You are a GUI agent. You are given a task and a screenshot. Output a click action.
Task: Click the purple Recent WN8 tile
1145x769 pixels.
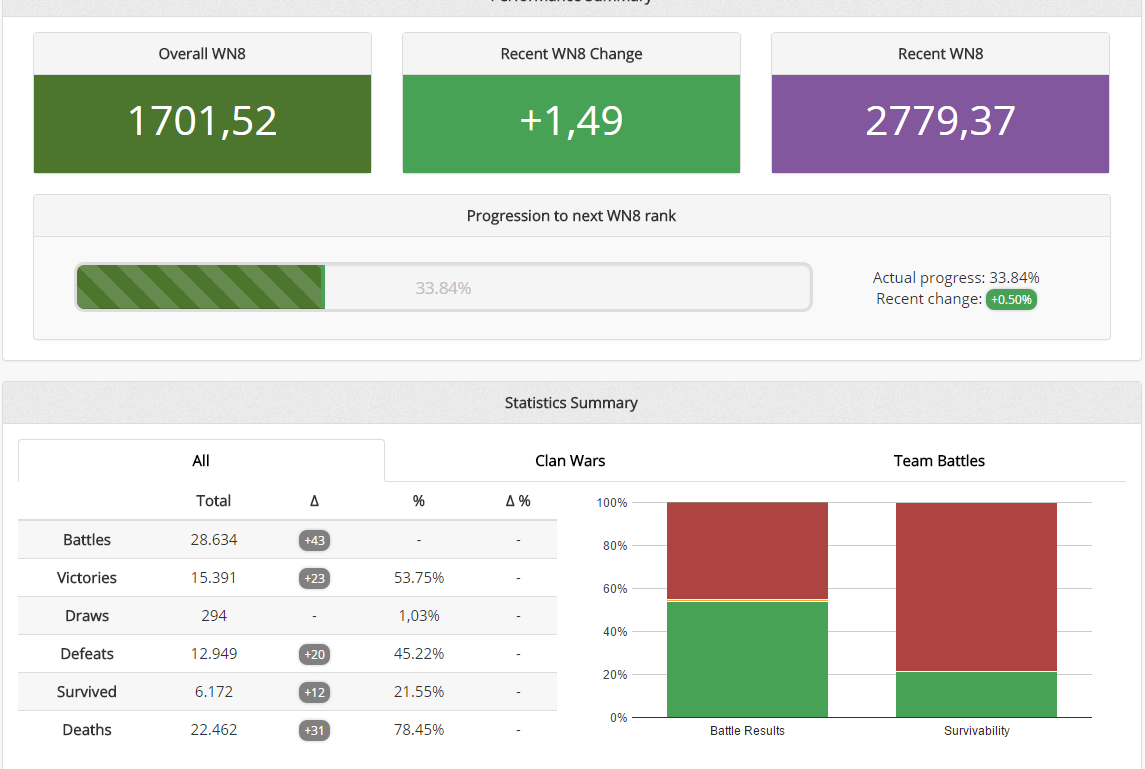click(940, 123)
